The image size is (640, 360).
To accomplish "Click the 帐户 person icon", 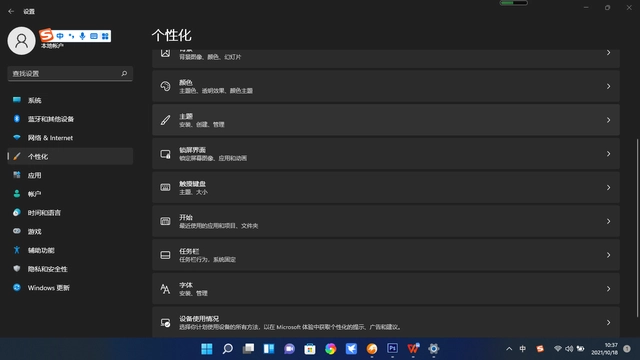I will pos(17,193).
